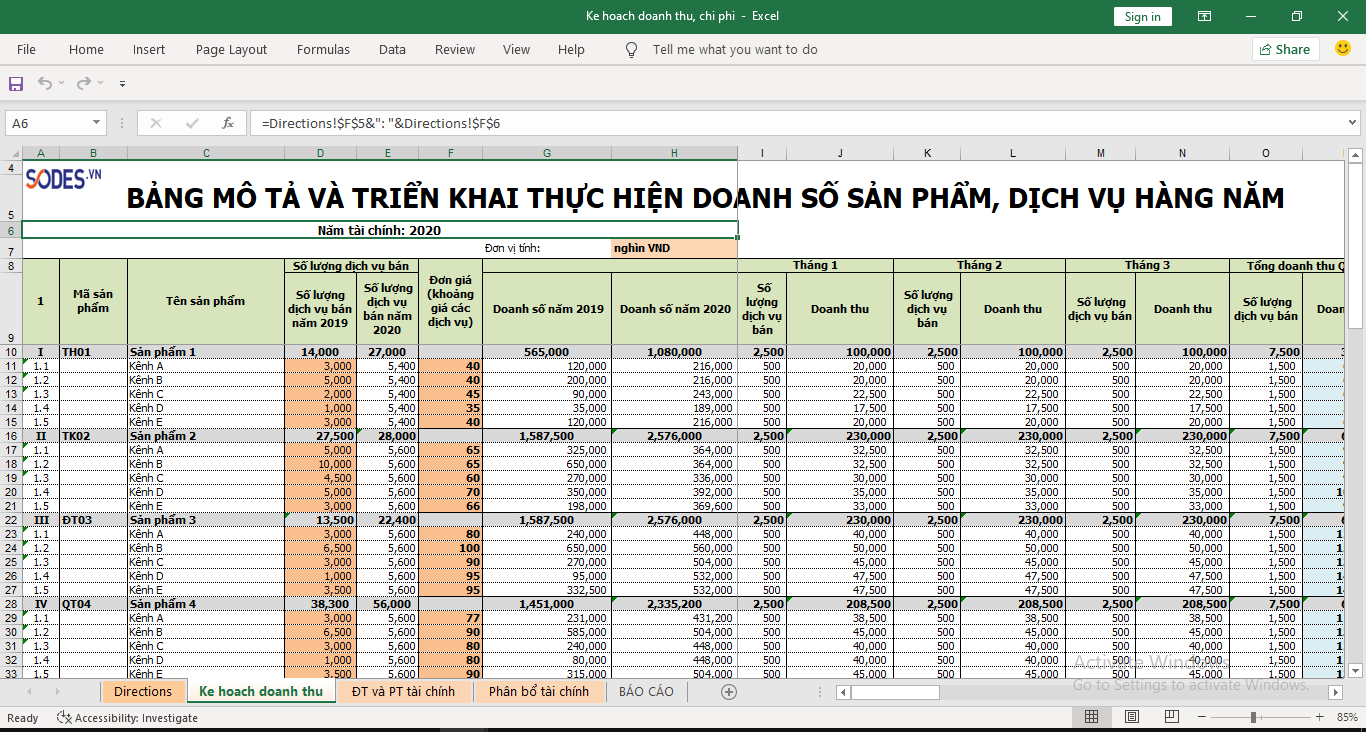Image resolution: width=1366 pixels, height=732 pixels.
Task: Open the Page Layout ribbon tab
Action: (x=231, y=49)
